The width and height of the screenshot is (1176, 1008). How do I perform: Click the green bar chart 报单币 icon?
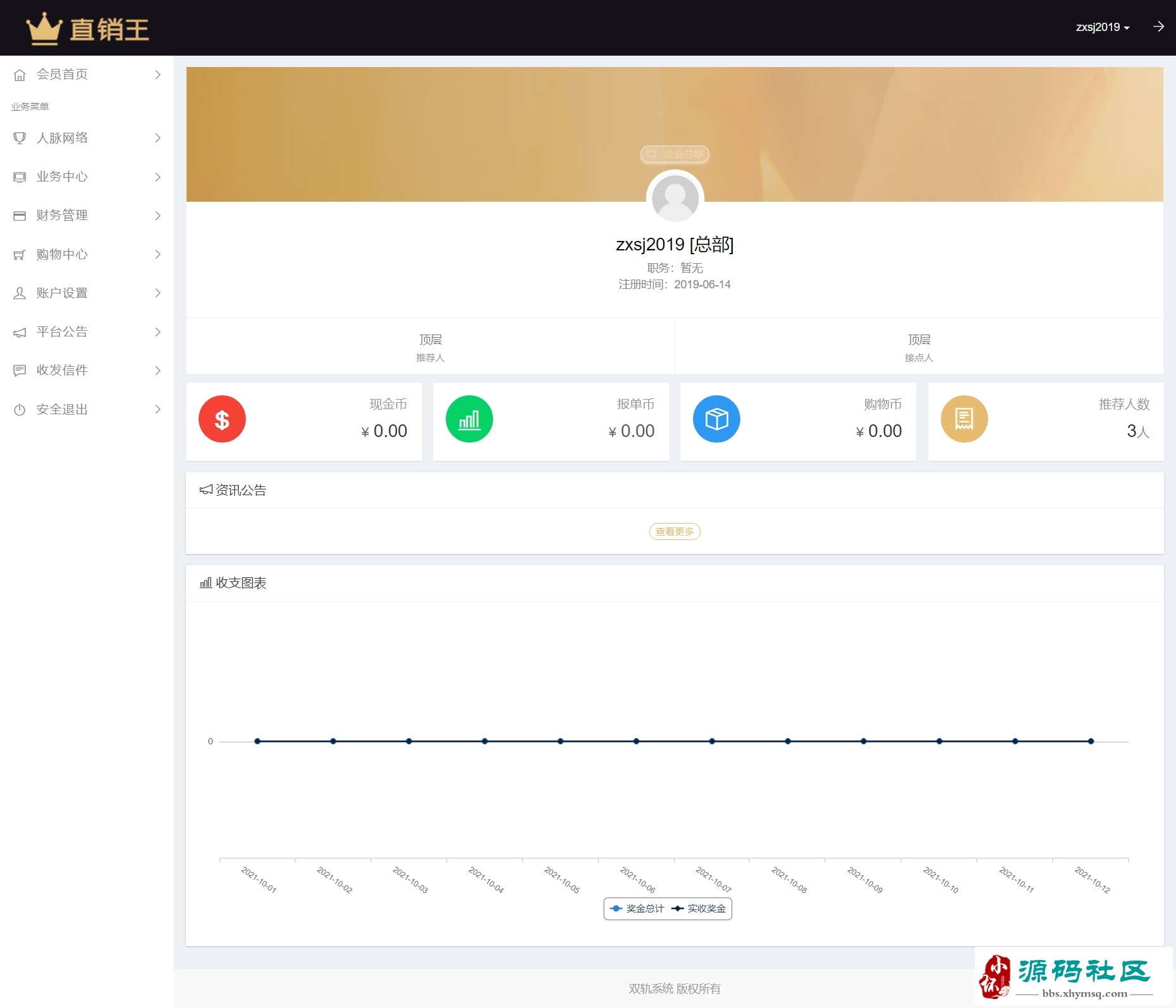(x=469, y=419)
